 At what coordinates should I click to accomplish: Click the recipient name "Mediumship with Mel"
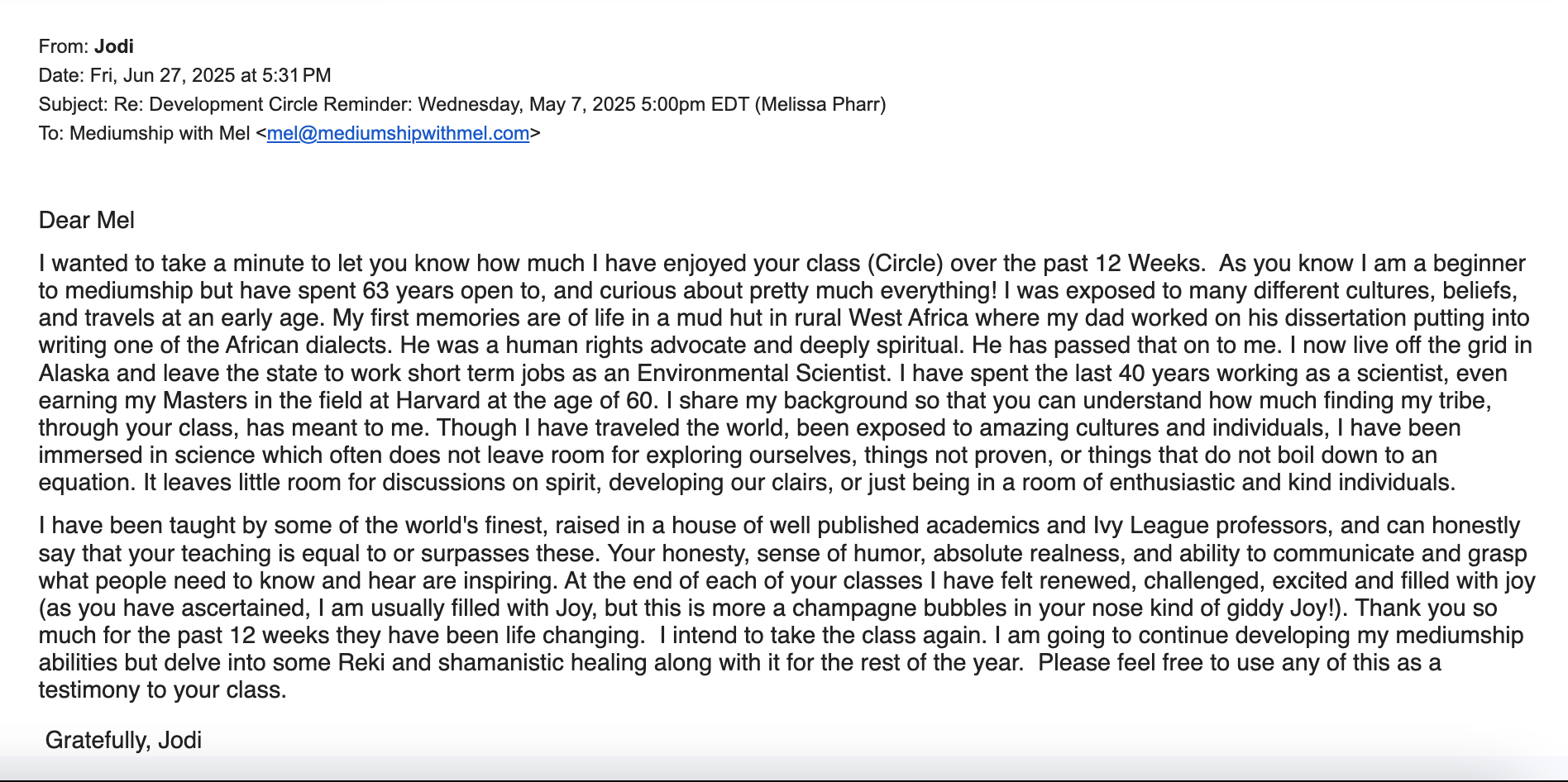pos(160,133)
